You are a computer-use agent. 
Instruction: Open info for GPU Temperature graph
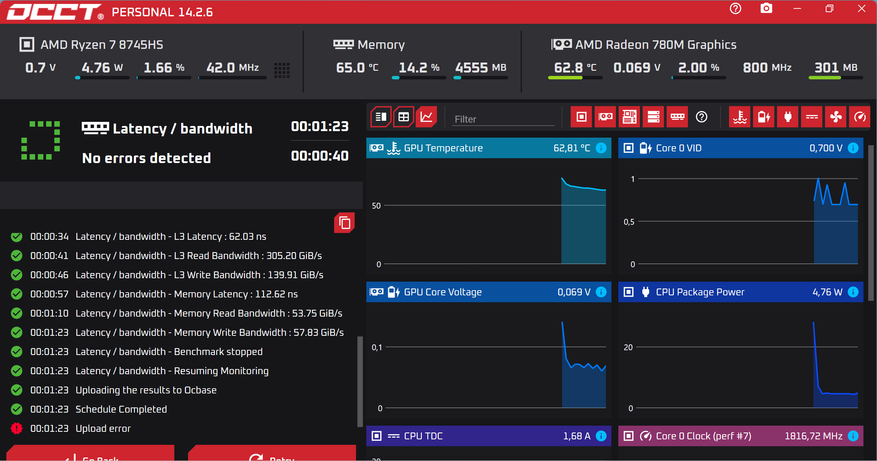[x=601, y=148]
